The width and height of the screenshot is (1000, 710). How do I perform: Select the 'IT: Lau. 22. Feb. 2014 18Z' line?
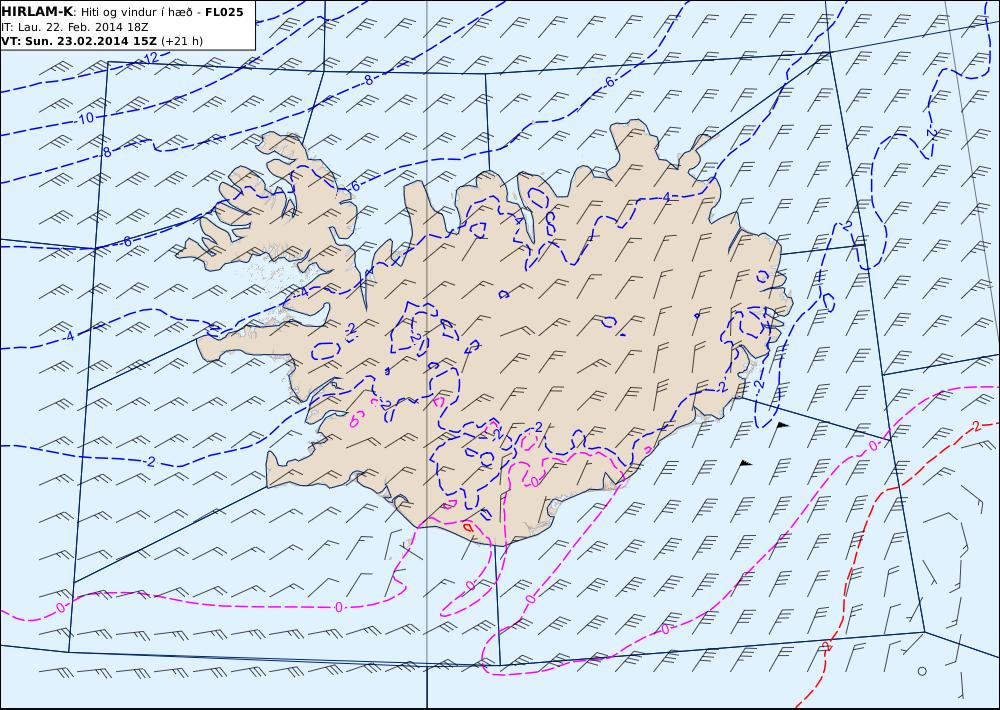pos(75,27)
